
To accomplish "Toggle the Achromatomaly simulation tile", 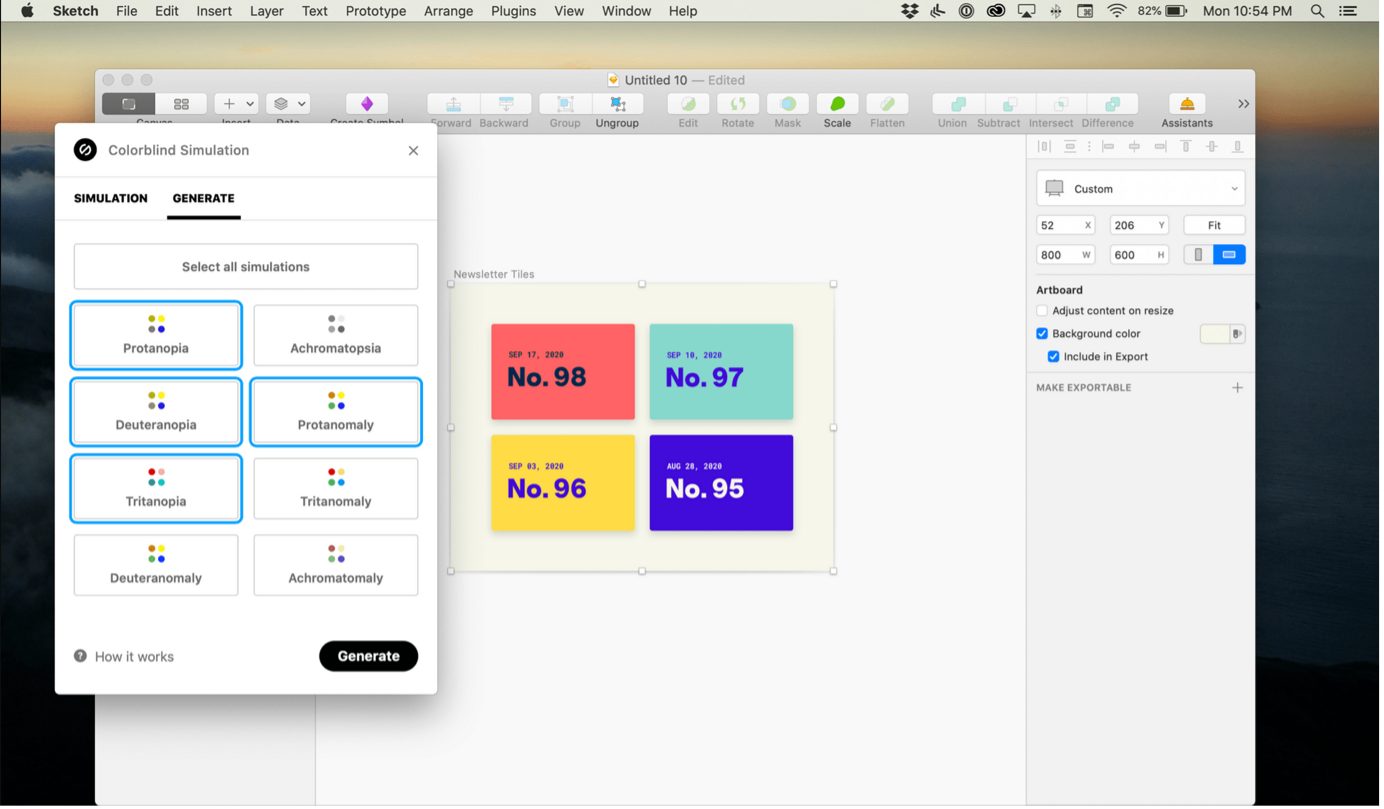I will click(x=337, y=567).
